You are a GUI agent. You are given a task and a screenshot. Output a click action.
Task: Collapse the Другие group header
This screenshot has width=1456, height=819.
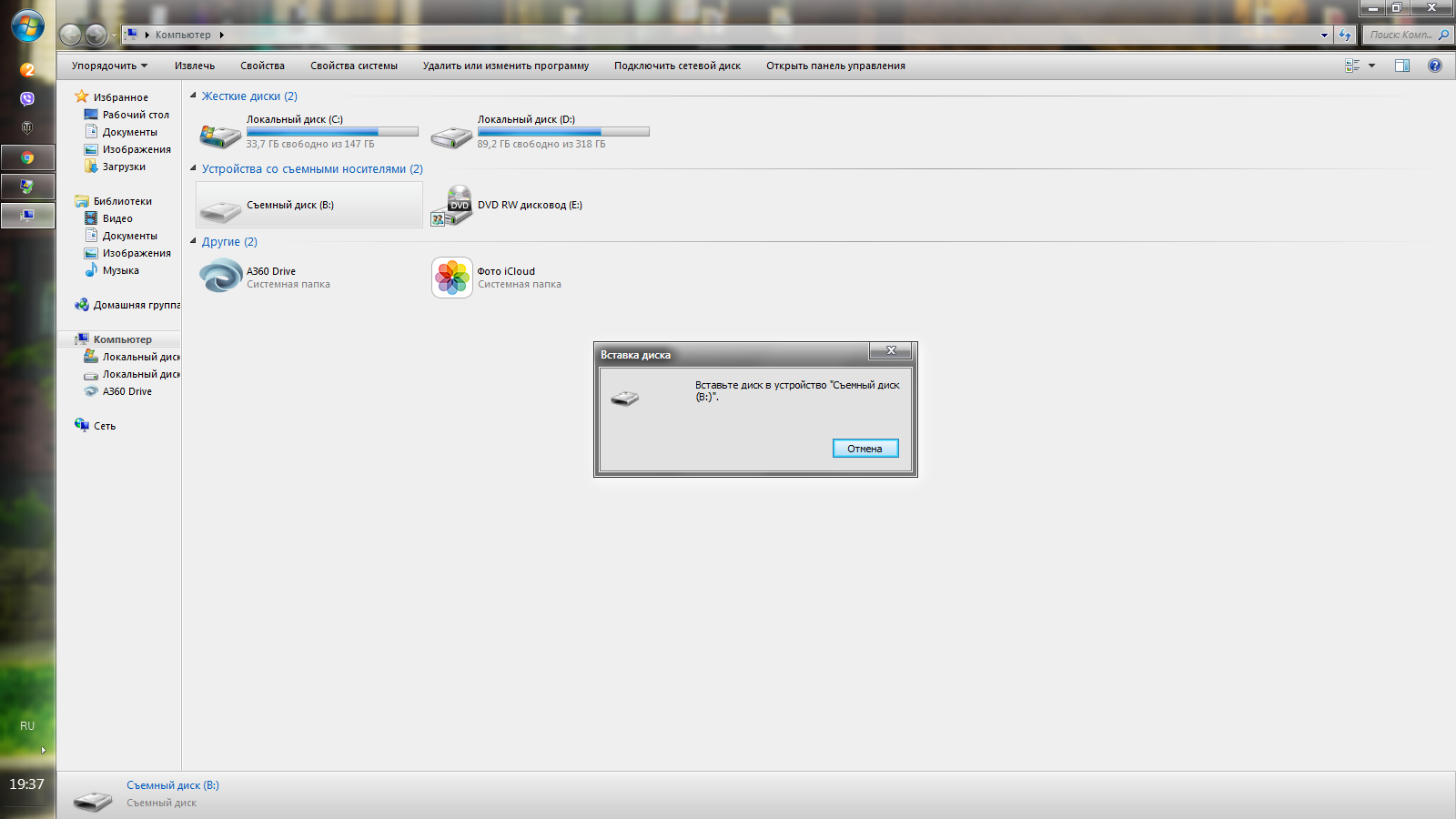(x=194, y=241)
